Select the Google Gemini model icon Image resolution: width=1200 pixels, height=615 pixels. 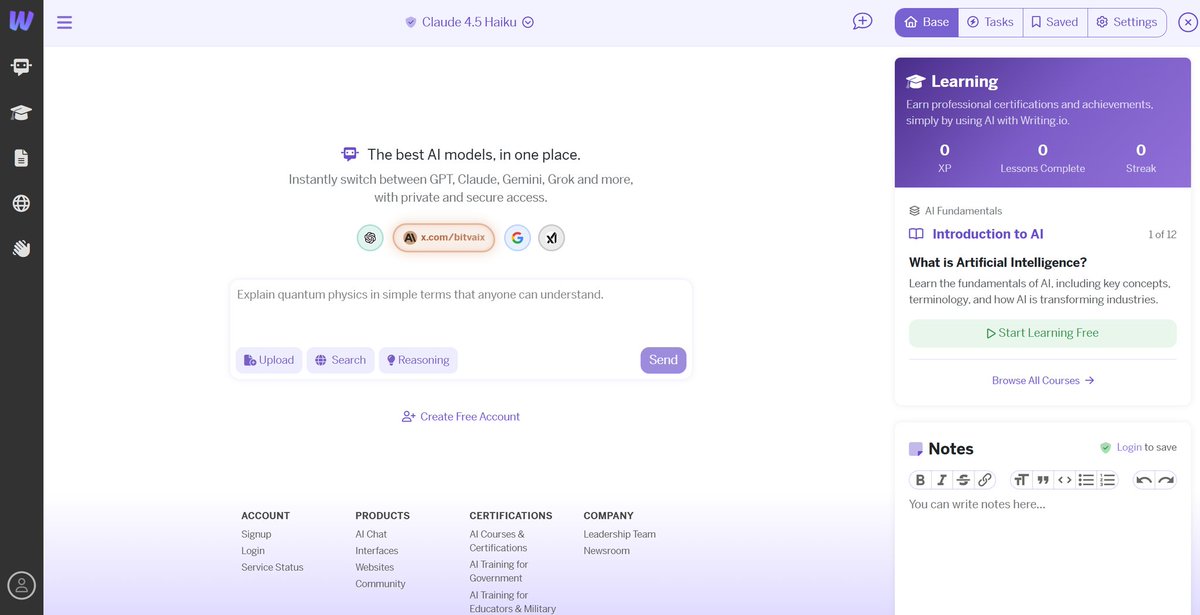point(517,238)
